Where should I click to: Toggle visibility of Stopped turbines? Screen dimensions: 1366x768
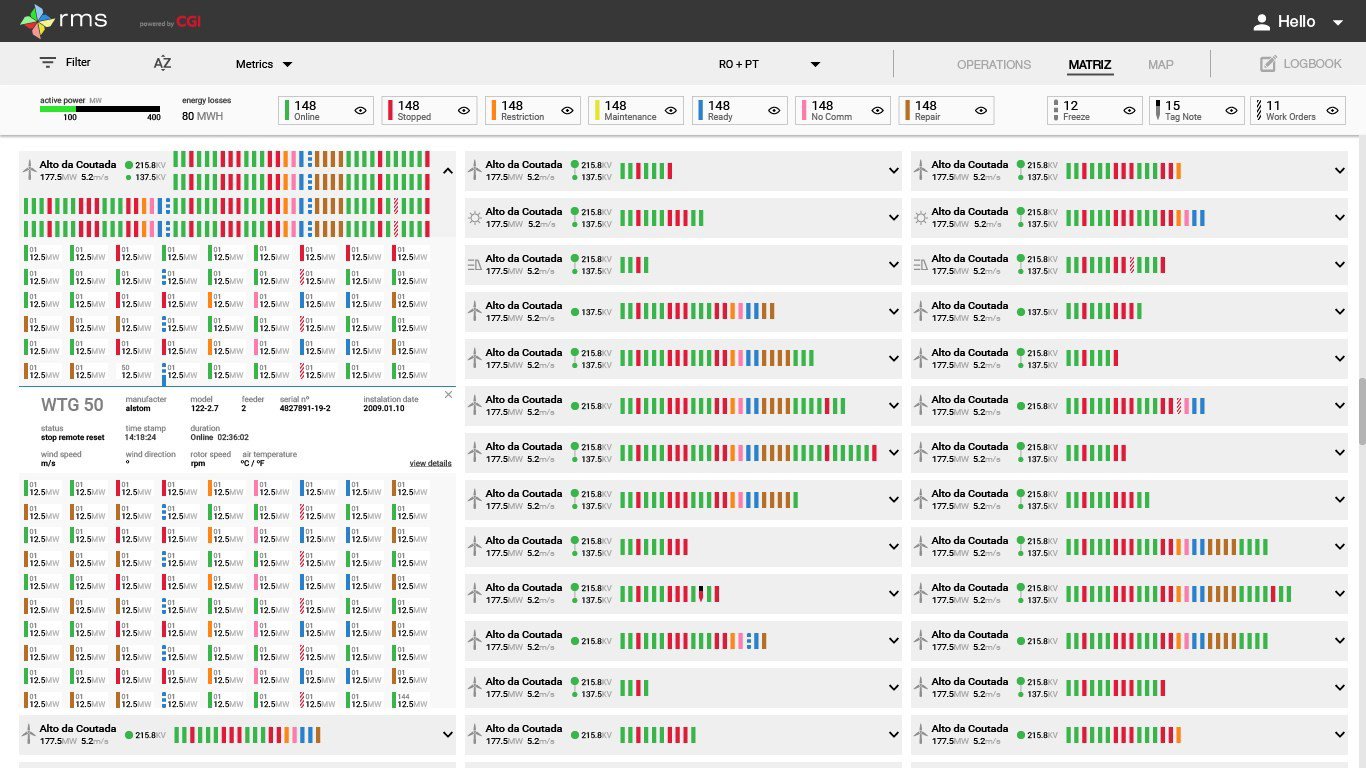coord(464,111)
